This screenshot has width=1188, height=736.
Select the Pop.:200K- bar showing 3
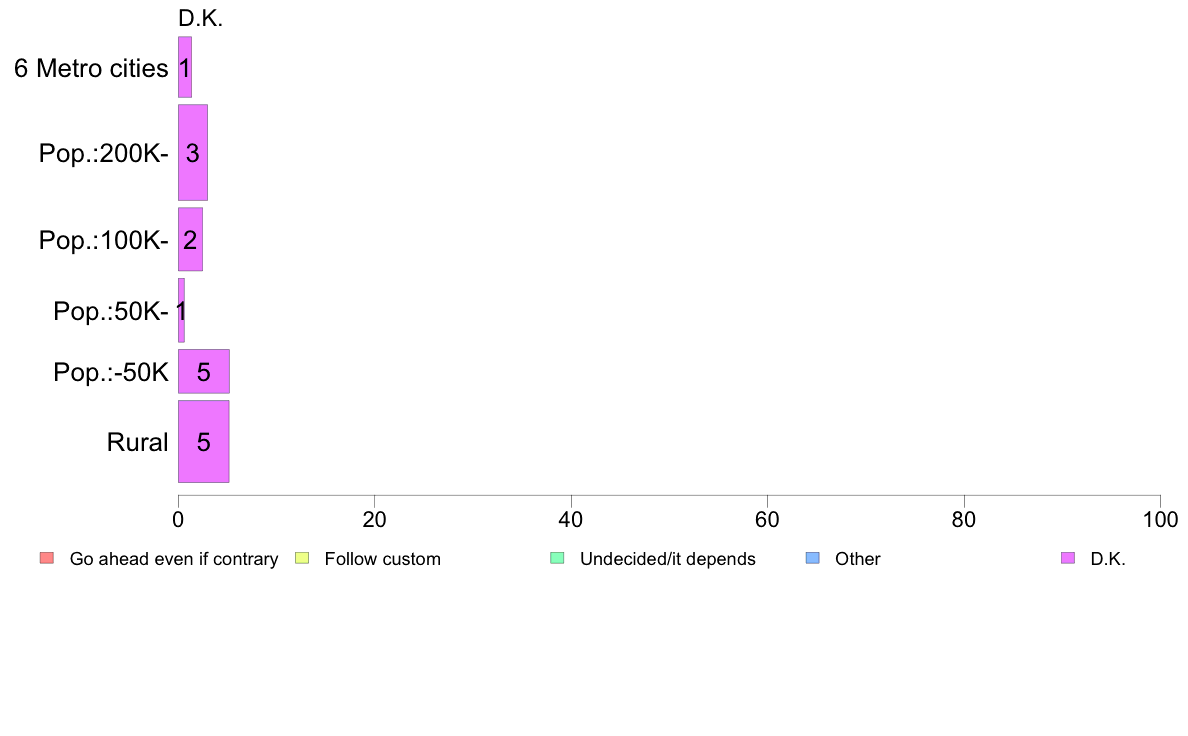(x=192, y=152)
